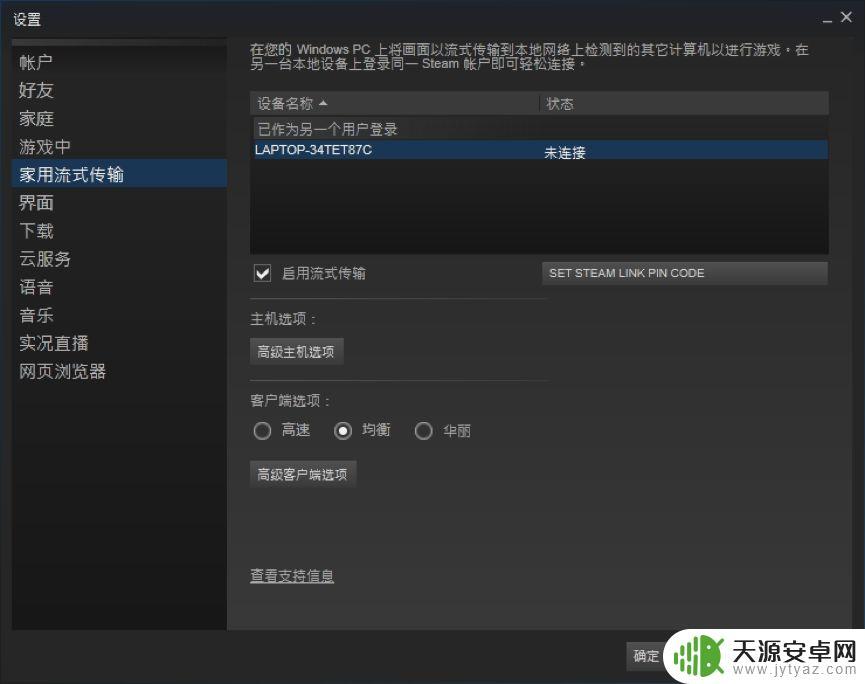Select the 家用流式传输 sidebar item
This screenshot has height=684, width=865.
[119, 174]
